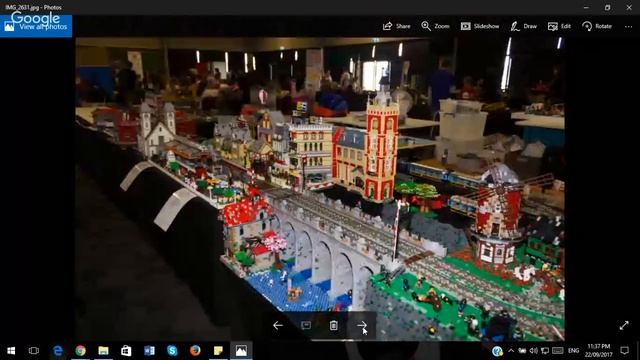Open the Action Center notifications

tap(624, 351)
